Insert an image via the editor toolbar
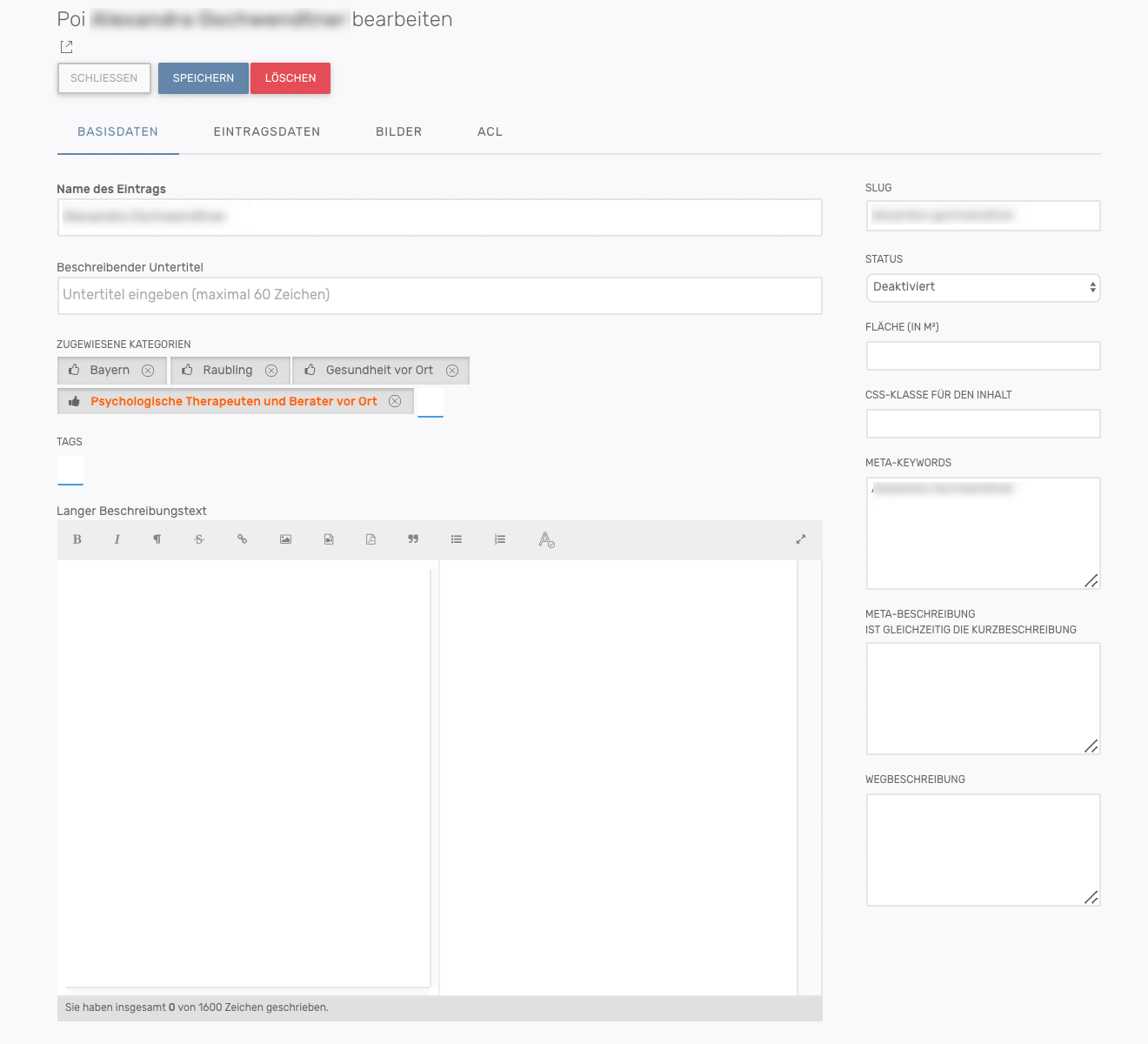The image size is (1148, 1044). (x=285, y=539)
